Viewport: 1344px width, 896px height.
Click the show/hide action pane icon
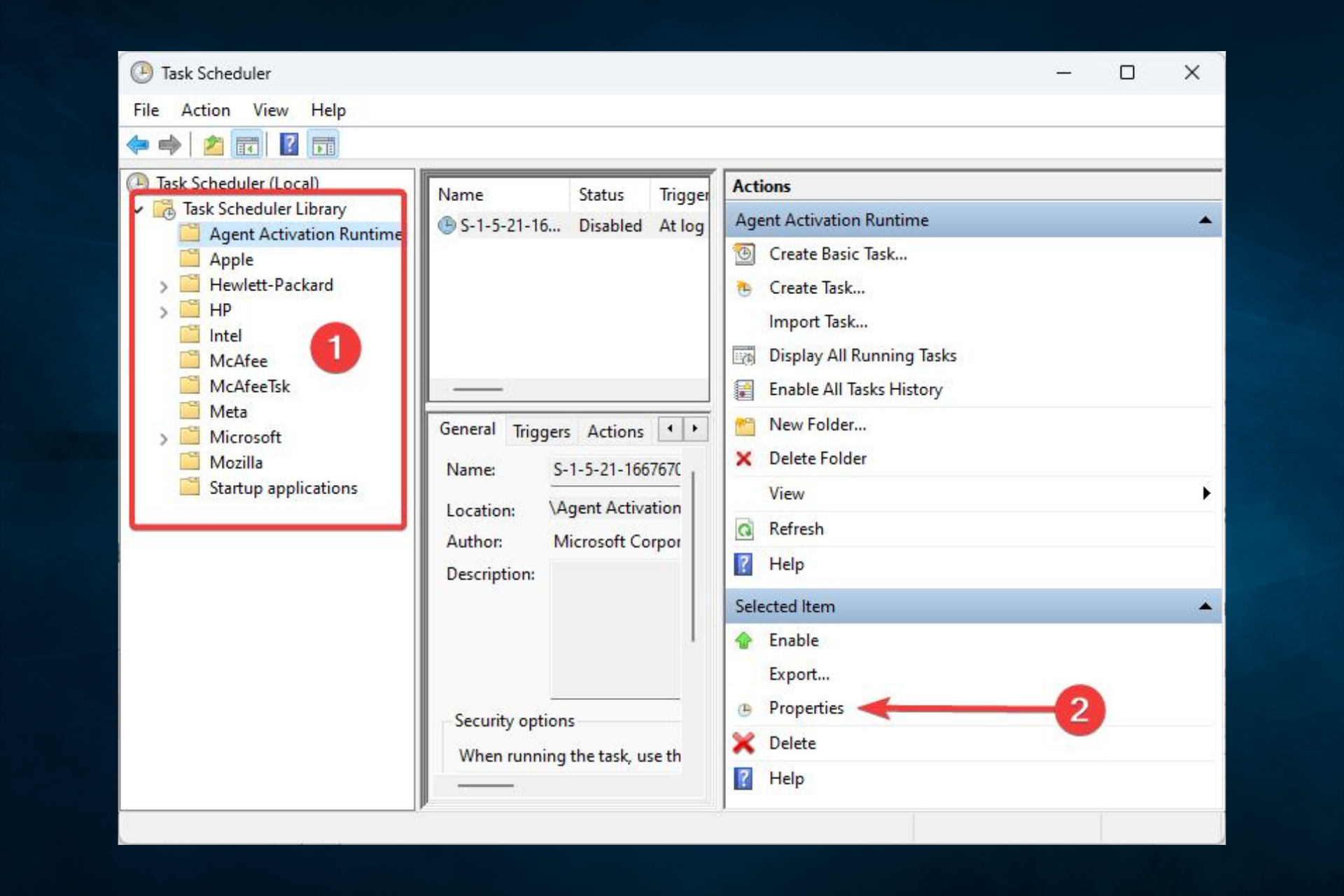coord(323,145)
